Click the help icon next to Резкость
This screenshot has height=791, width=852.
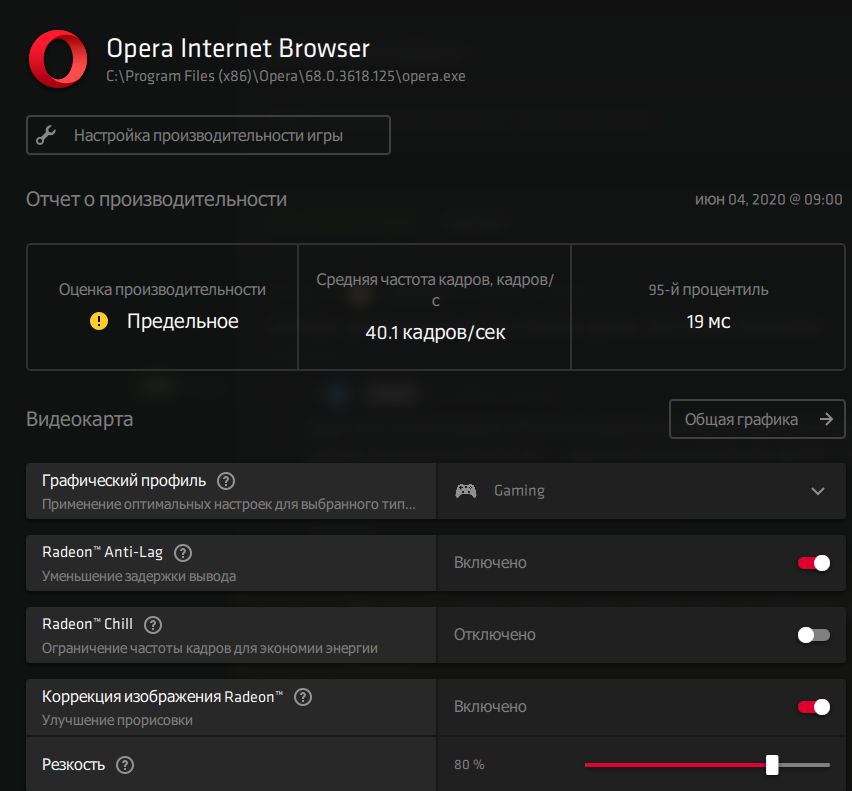click(125, 765)
